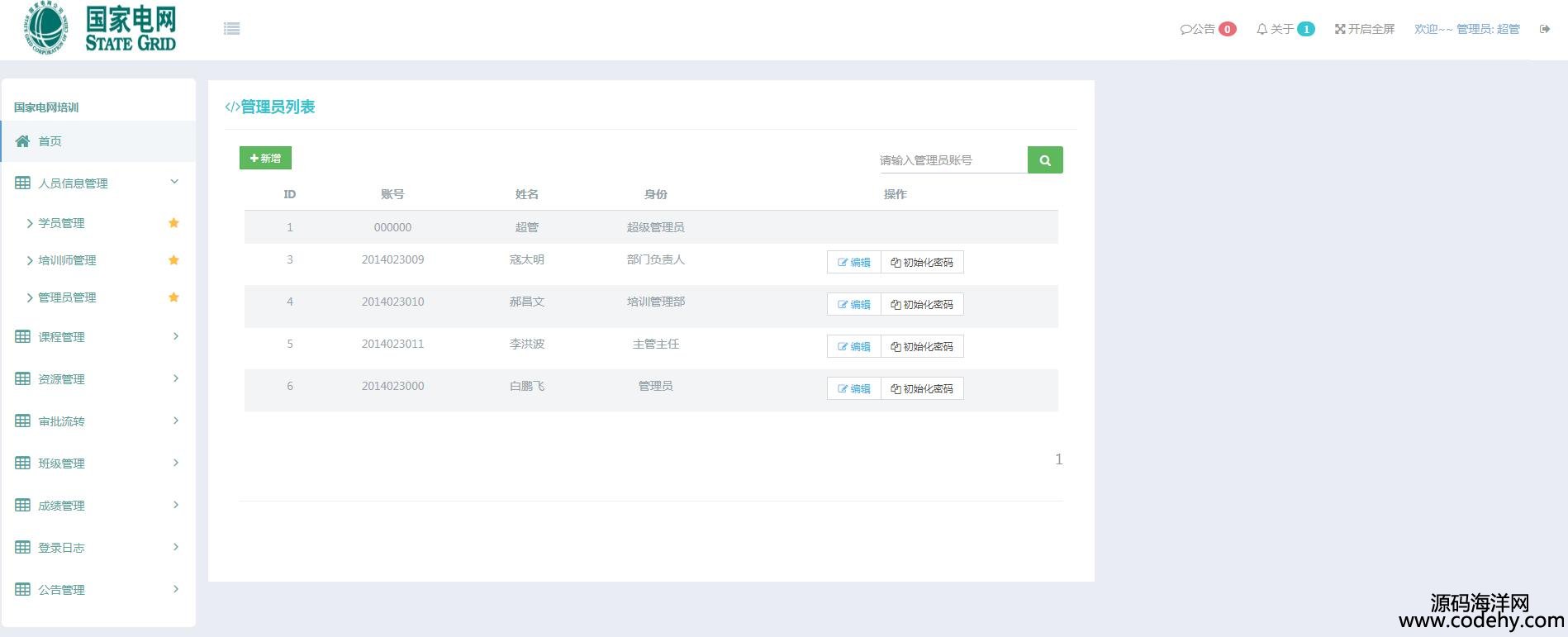Click 编辑 for administrator 寇太明
This screenshot has width=1568, height=637.
point(853,262)
